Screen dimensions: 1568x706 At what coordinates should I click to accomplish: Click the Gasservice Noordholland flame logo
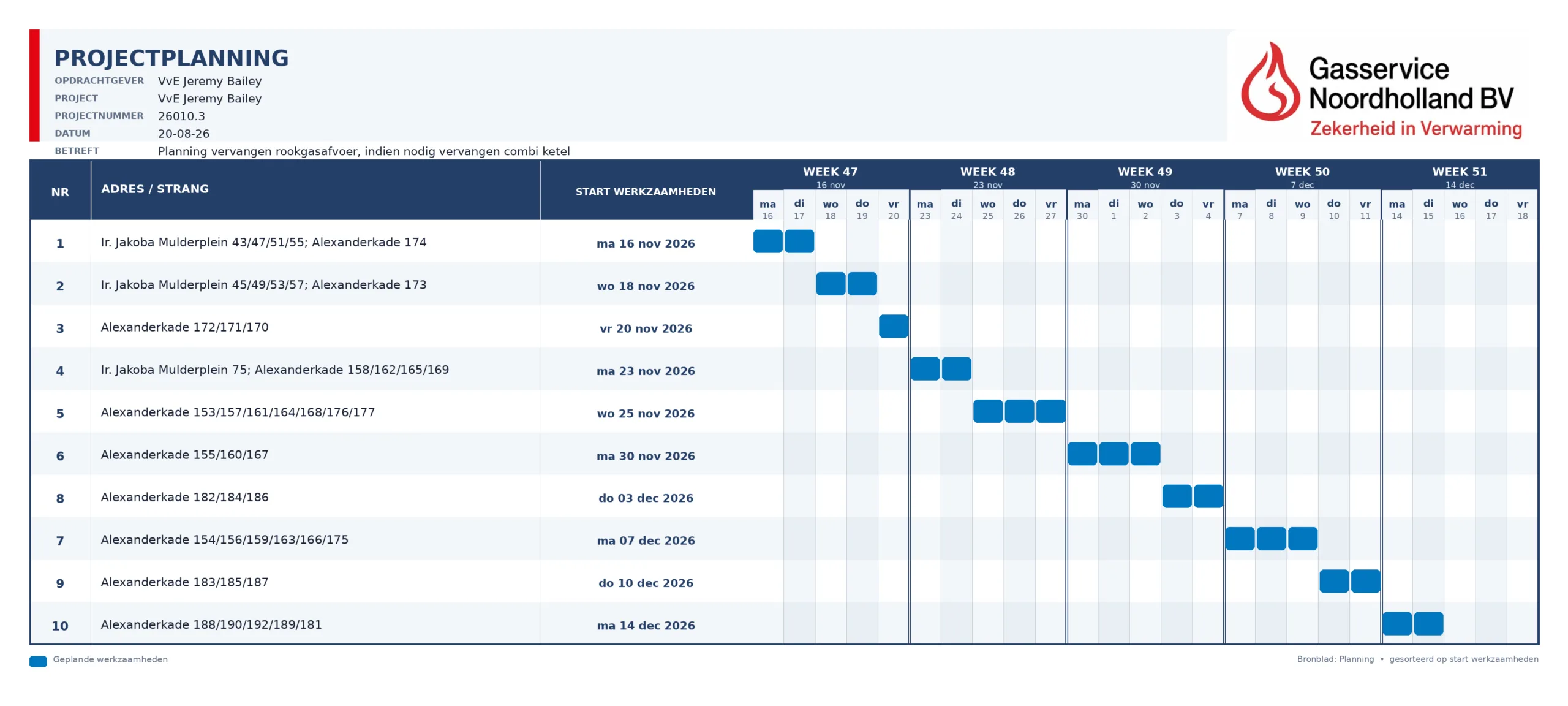[1270, 81]
